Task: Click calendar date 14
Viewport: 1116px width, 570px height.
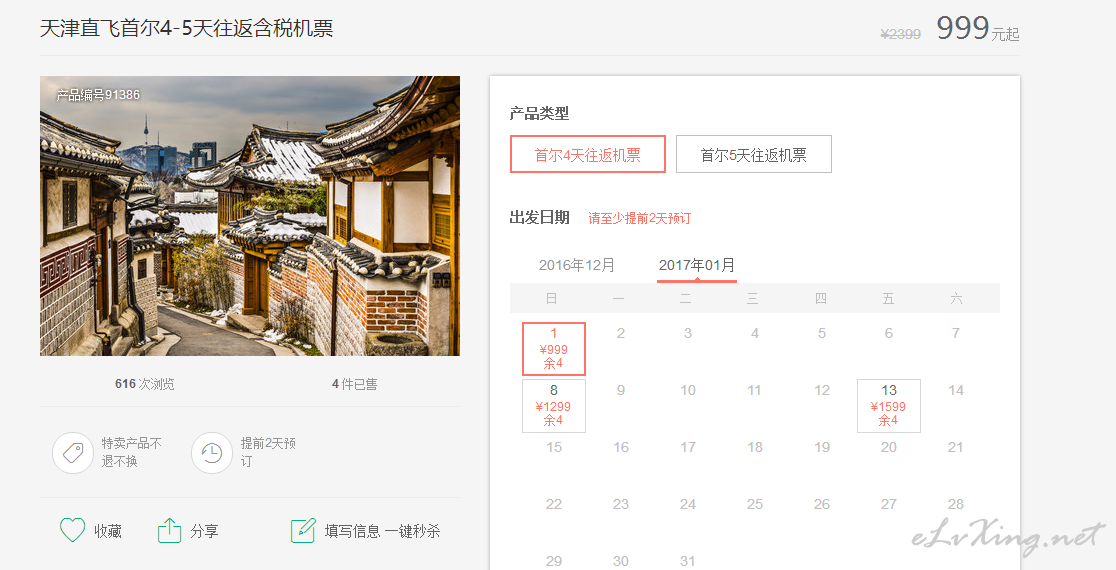Action: click(x=956, y=390)
